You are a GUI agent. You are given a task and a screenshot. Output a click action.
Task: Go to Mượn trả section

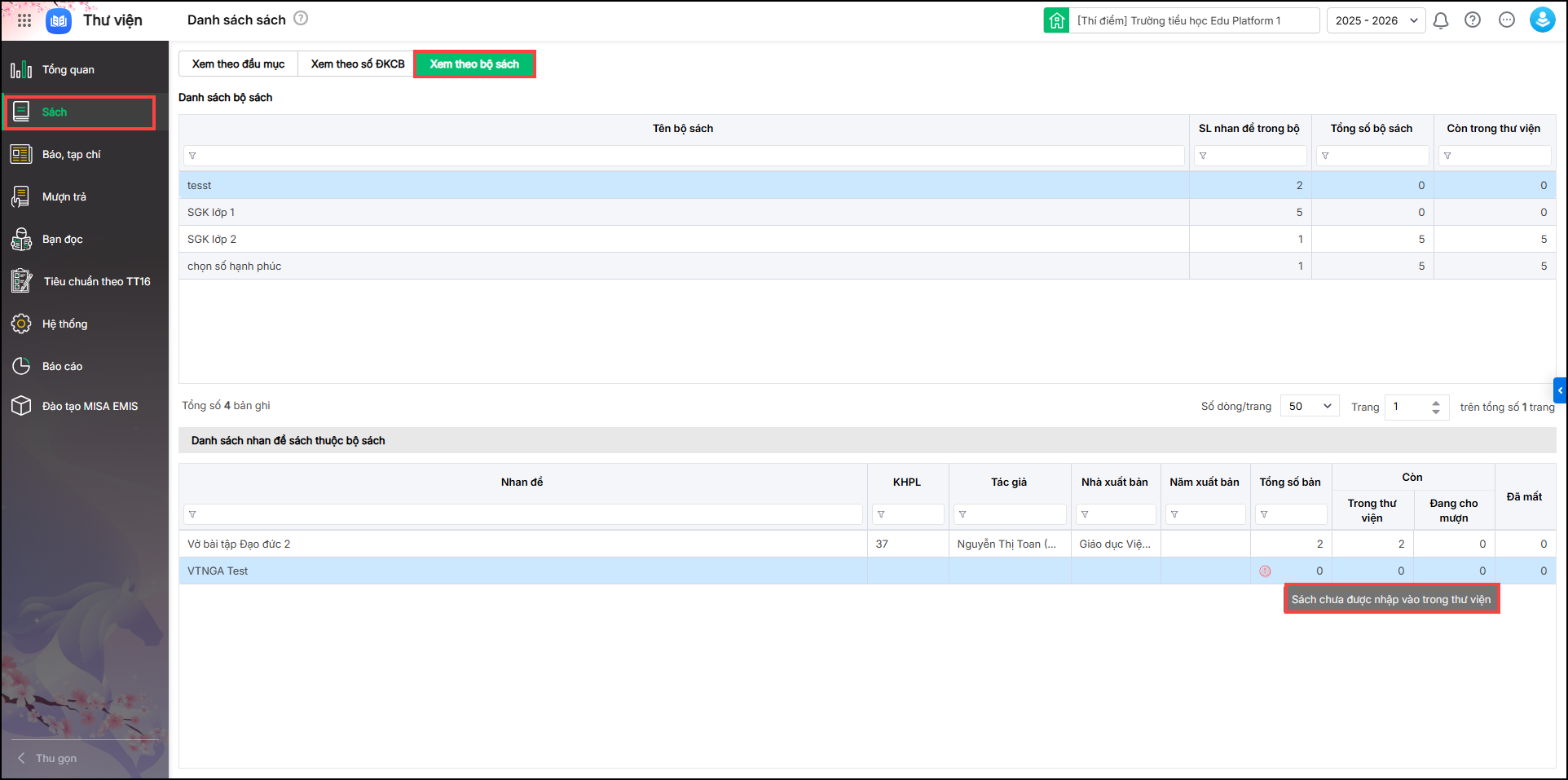click(64, 197)
